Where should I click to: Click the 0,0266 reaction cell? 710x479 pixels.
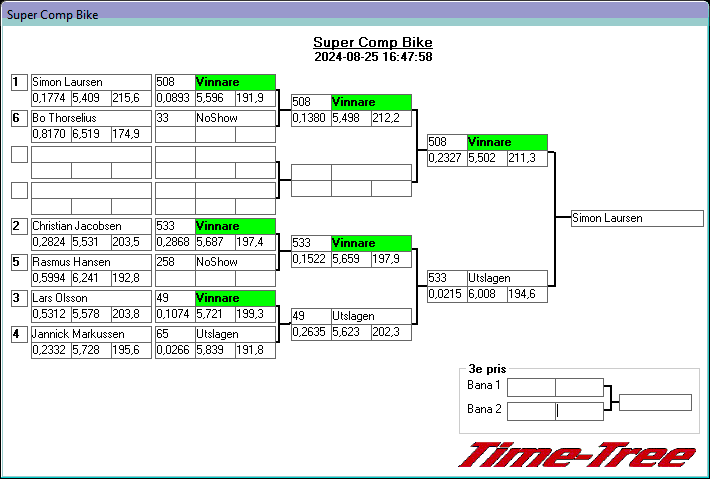pos(175,350)
